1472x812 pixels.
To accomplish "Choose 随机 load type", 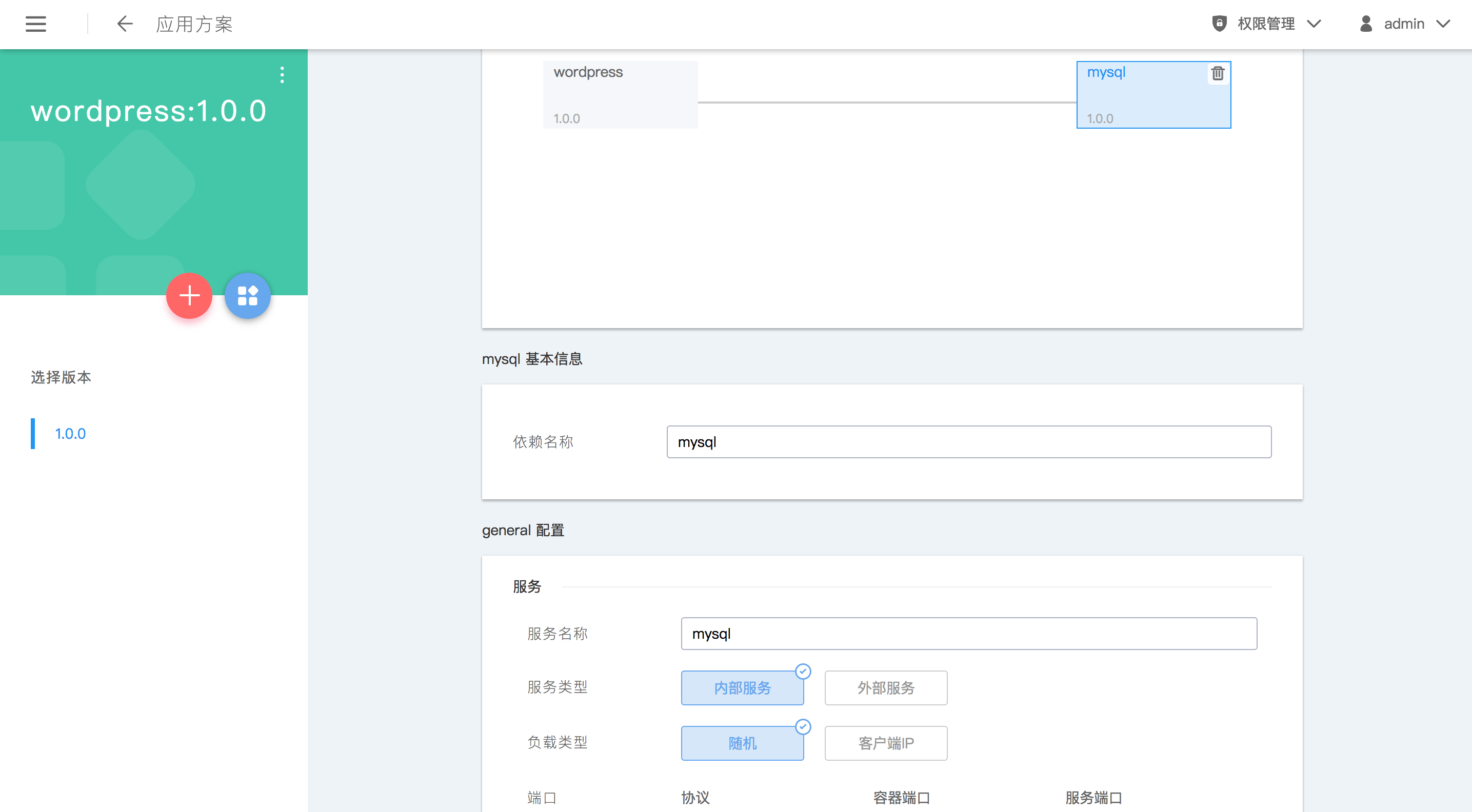I will (742, 743).
